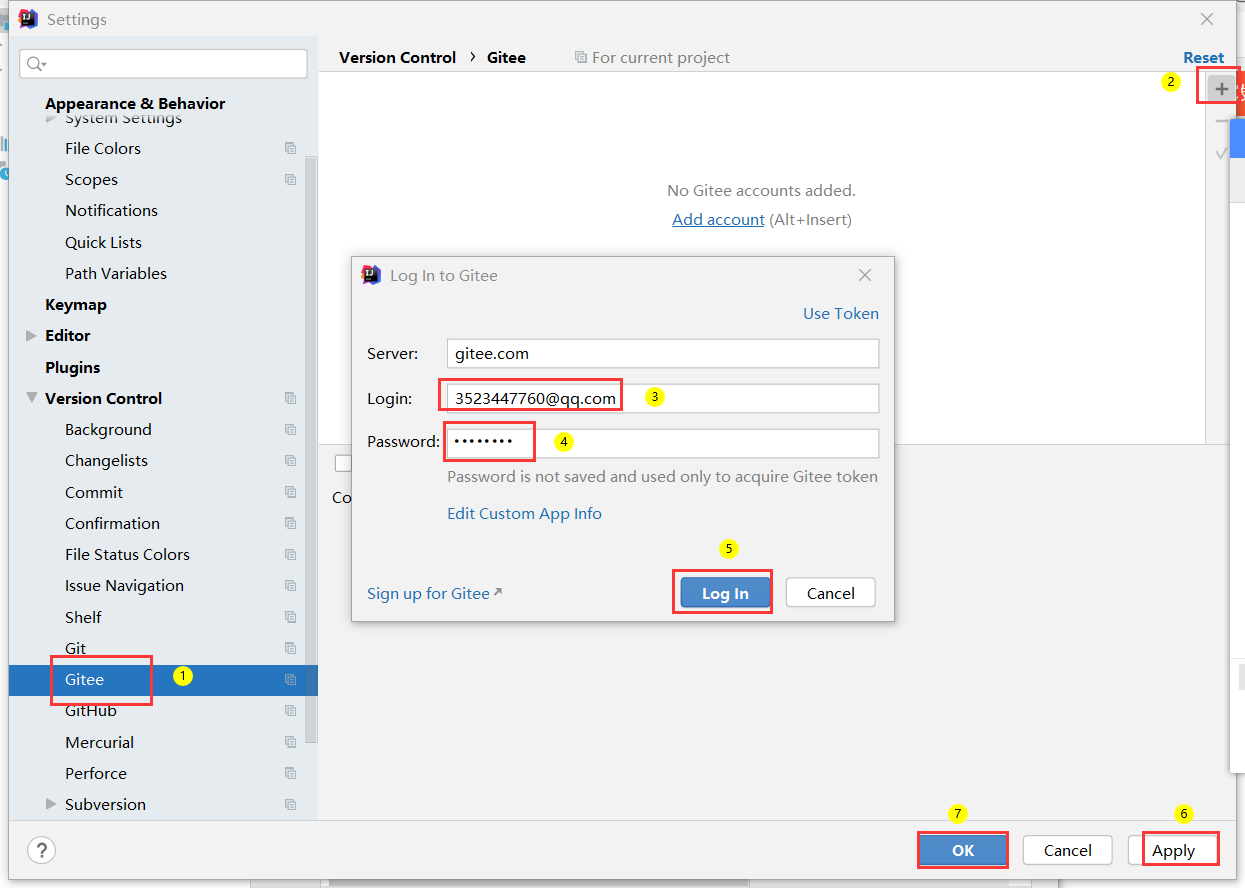Open the Notifications settings page
1245x888 pixels.
point(111,211)
